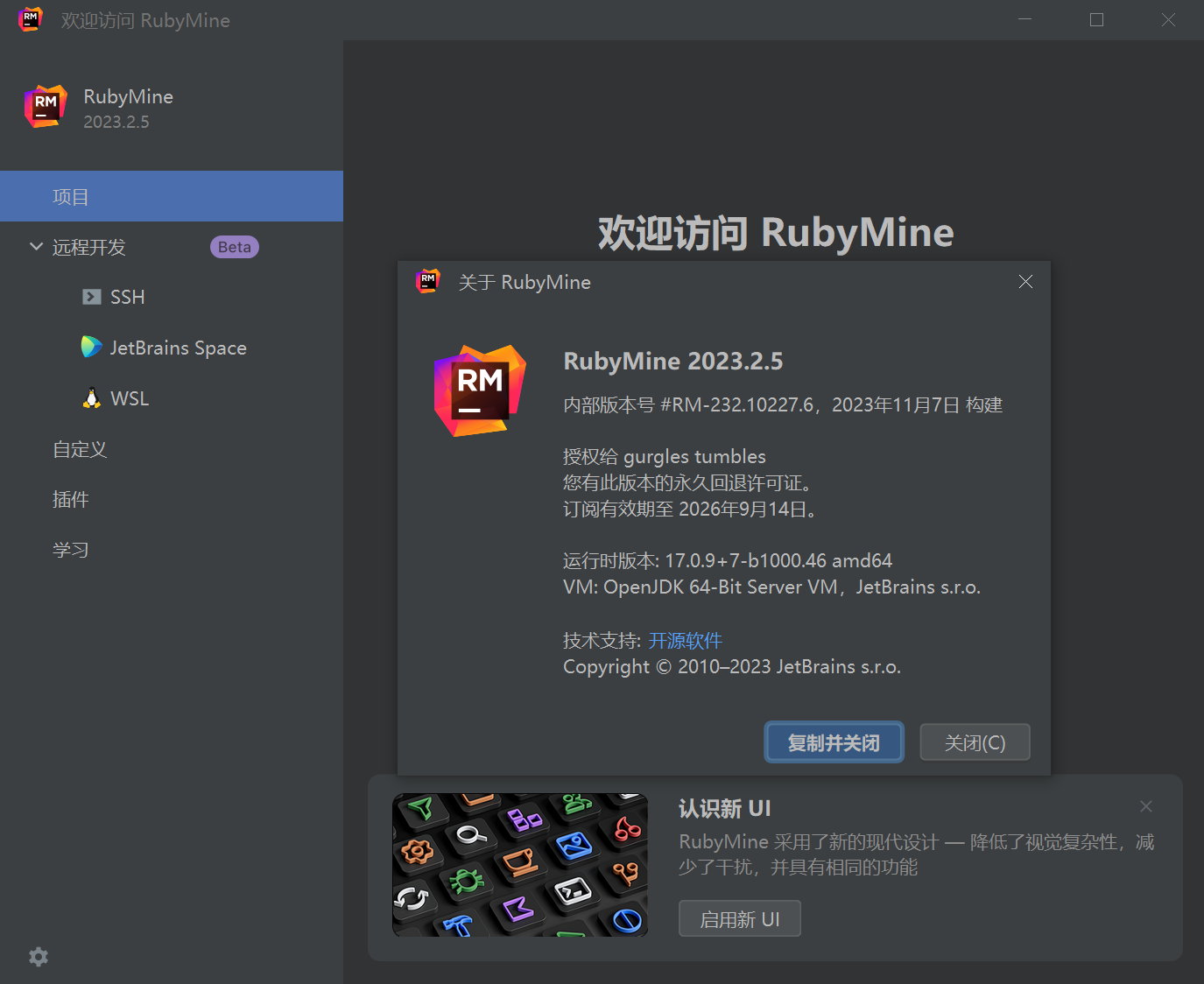Click the version 2023.2.5 under sidebar RubyMine
The width and height of the screenshot is (1204, 984).
[x=116, y=122]
